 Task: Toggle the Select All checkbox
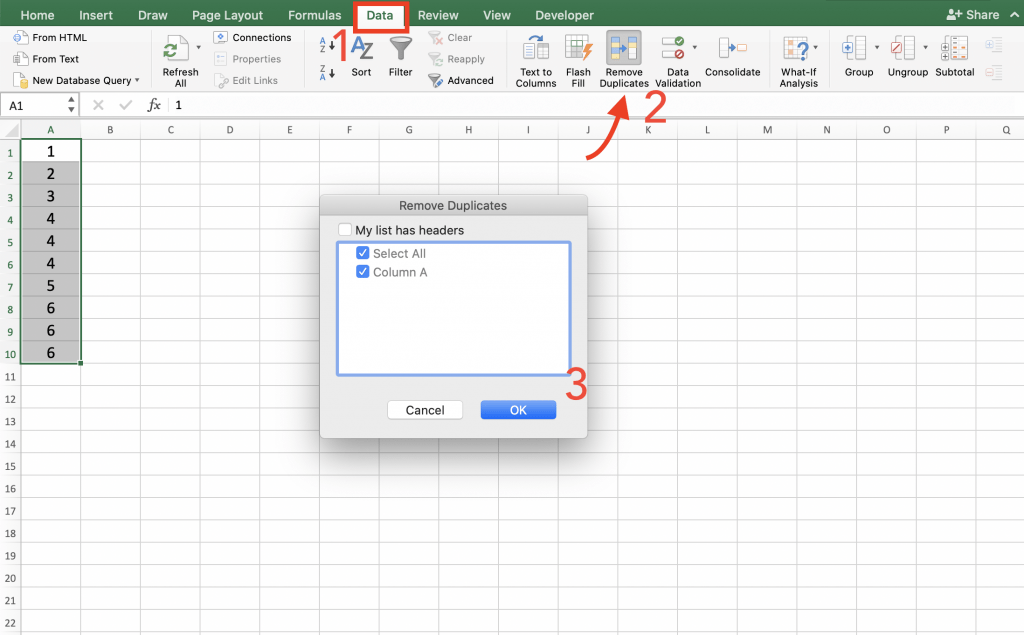(x=363, y=253)
